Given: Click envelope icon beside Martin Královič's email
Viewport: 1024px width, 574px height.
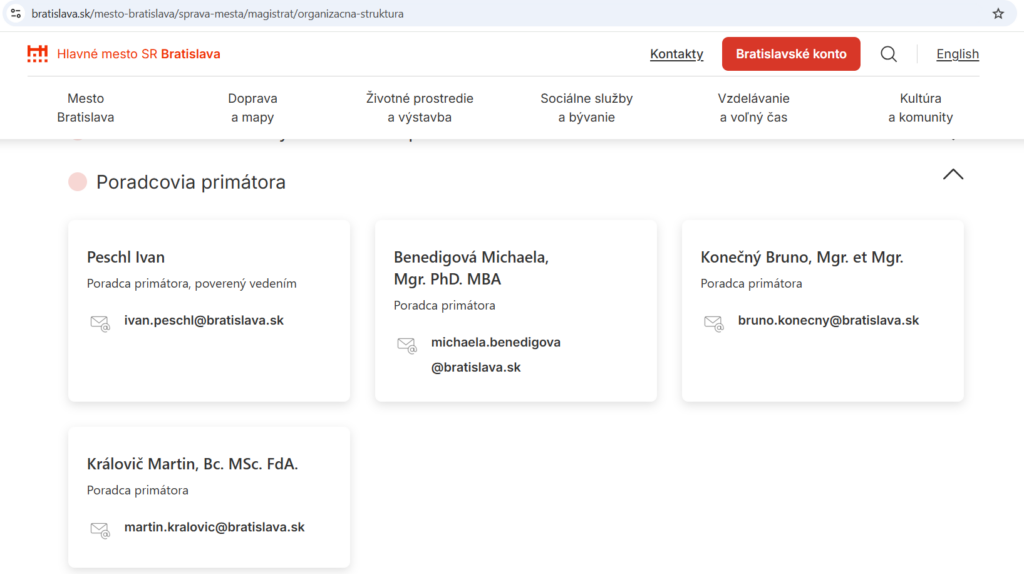Looking at the screenshot, I should pyautogui.click(x=100, y=530).
